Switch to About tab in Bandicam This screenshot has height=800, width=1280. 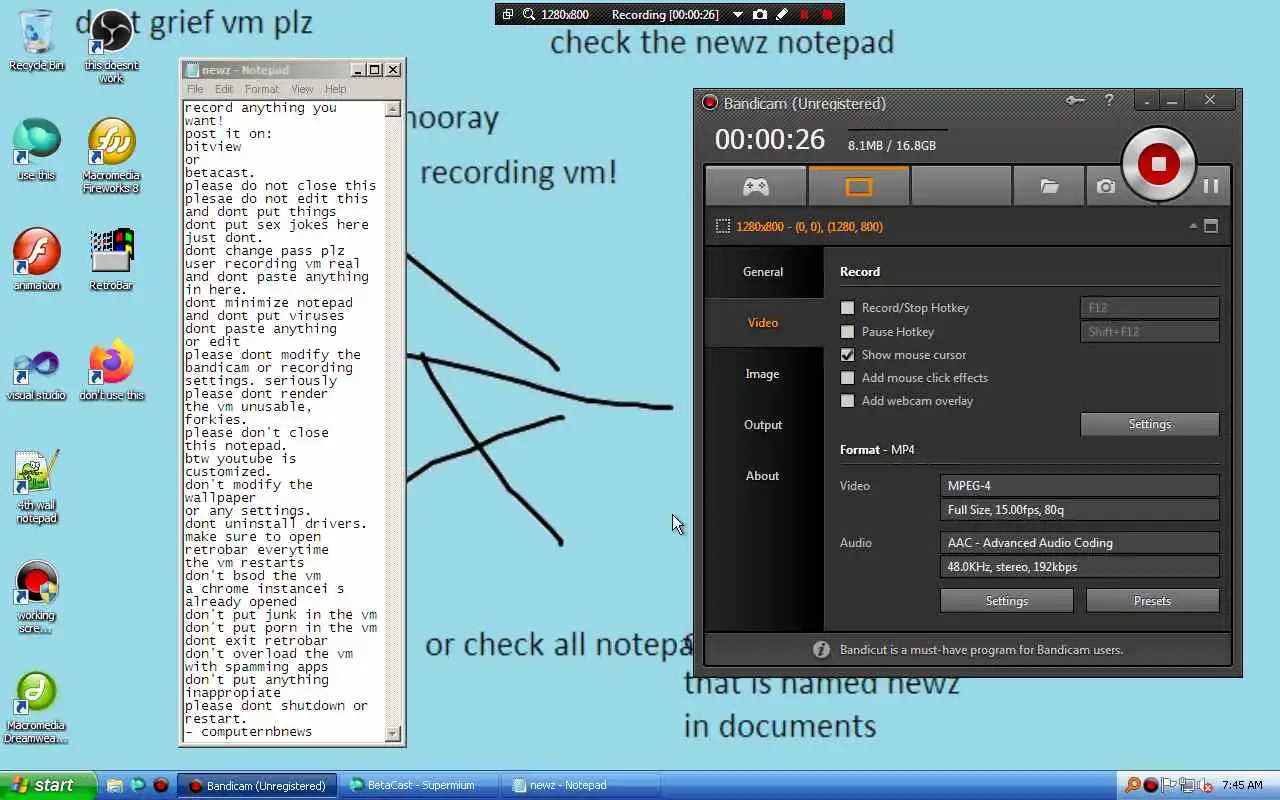pos(763,476)
